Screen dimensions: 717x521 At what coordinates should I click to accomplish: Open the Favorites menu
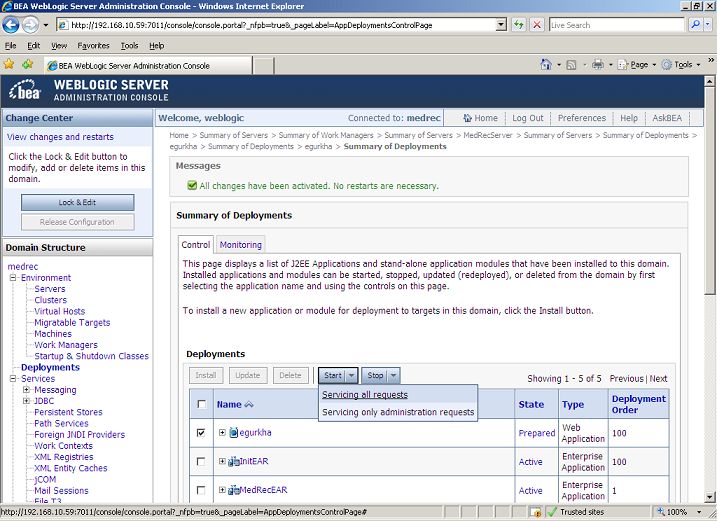pyautogui.click(x=93, y=45)
